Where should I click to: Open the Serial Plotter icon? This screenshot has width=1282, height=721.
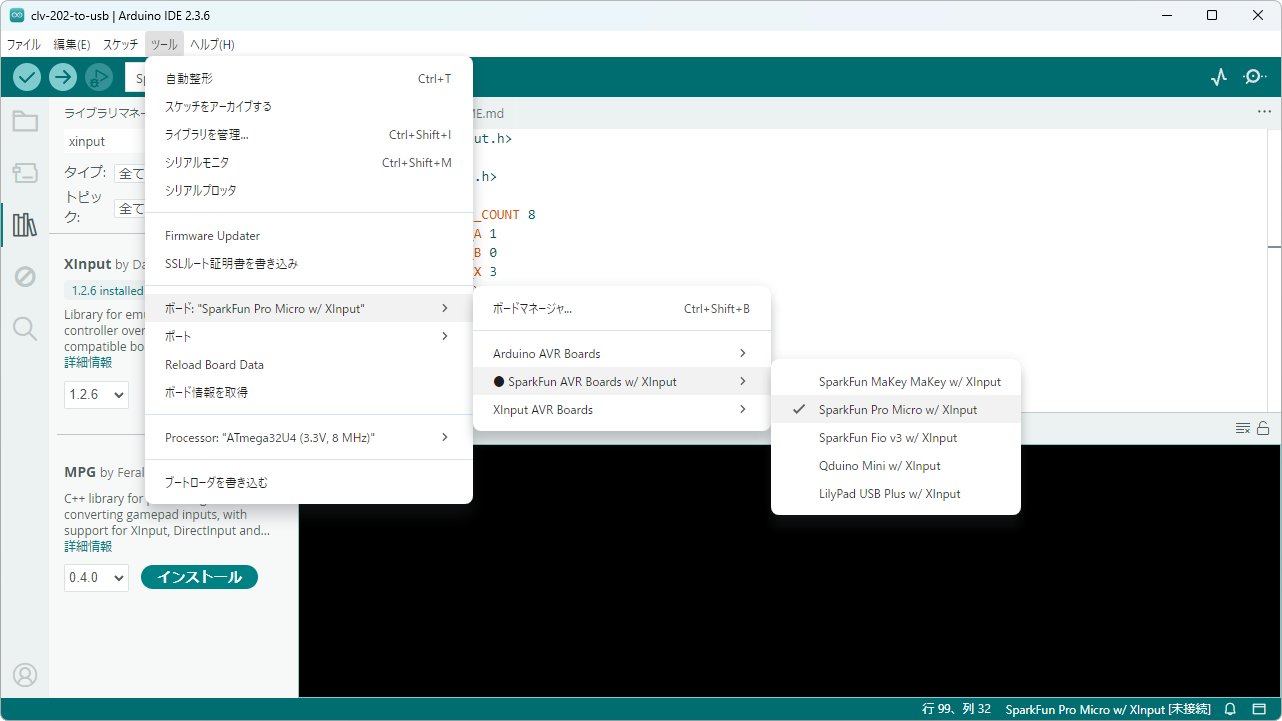[1218, 77]
